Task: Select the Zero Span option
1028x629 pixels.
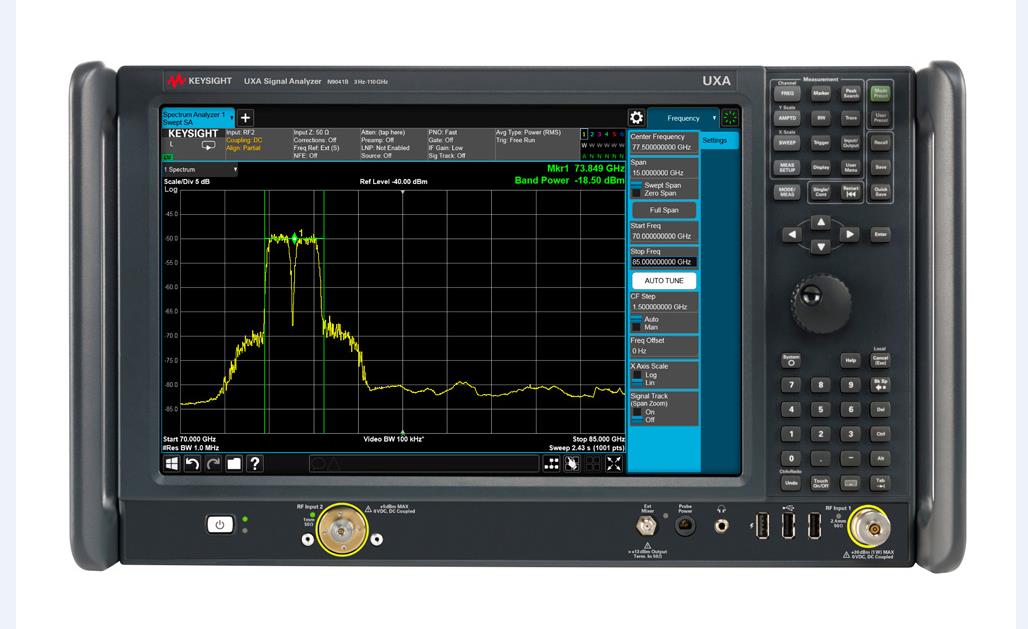Action: pos(654,193)
